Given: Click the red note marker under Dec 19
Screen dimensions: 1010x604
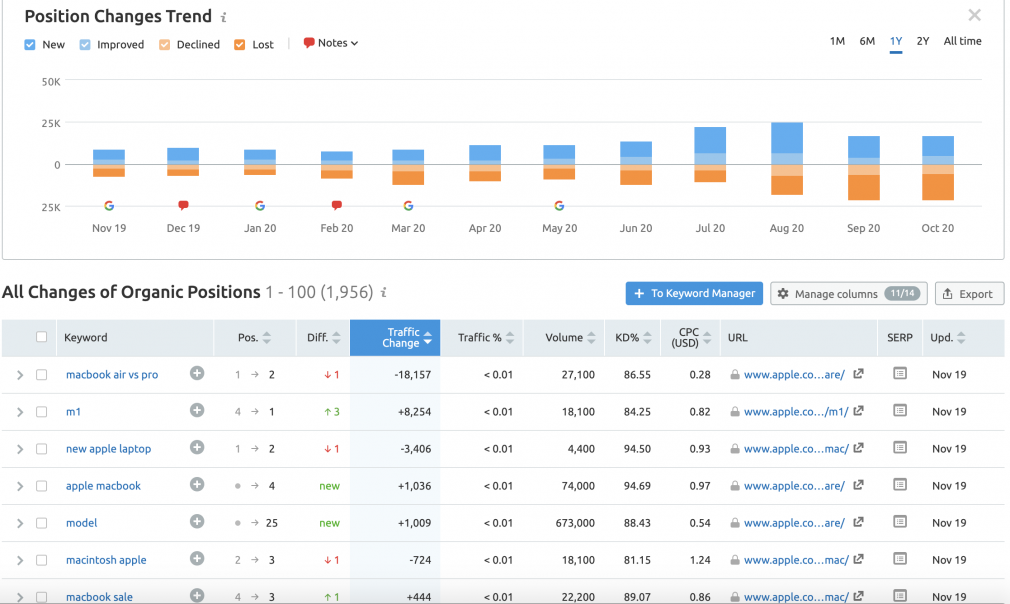Looking at the screenshot, I should pyautogui.click(x=184, y=205).
